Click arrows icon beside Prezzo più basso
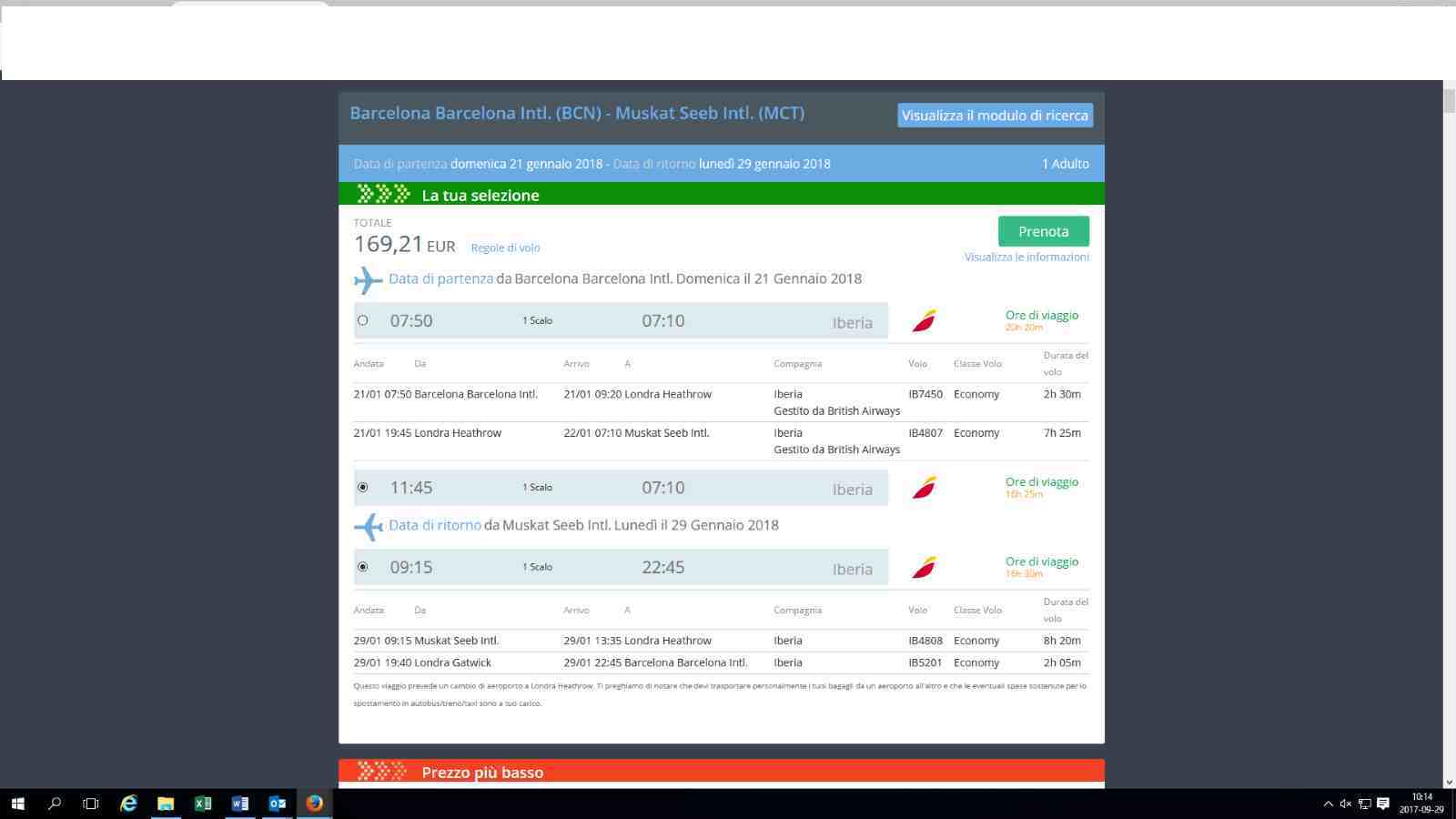 [x=382, y=771]
